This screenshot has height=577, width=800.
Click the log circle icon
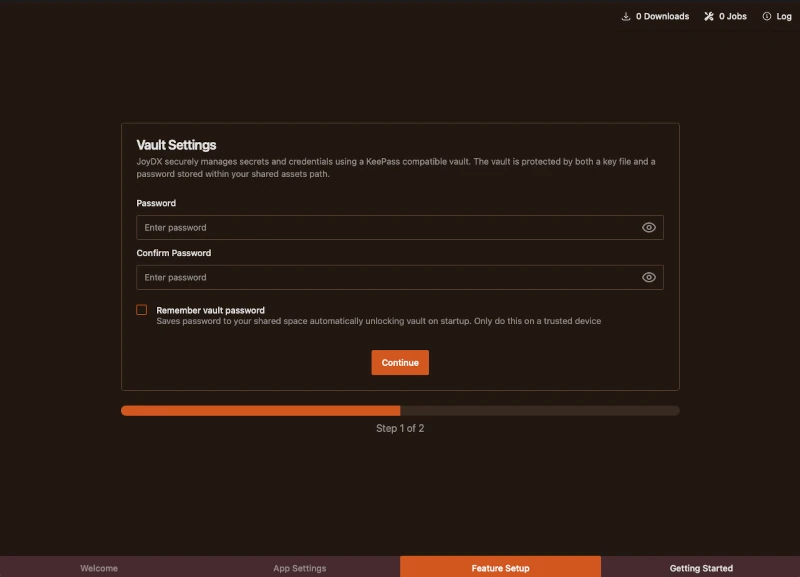pos(766,16)
